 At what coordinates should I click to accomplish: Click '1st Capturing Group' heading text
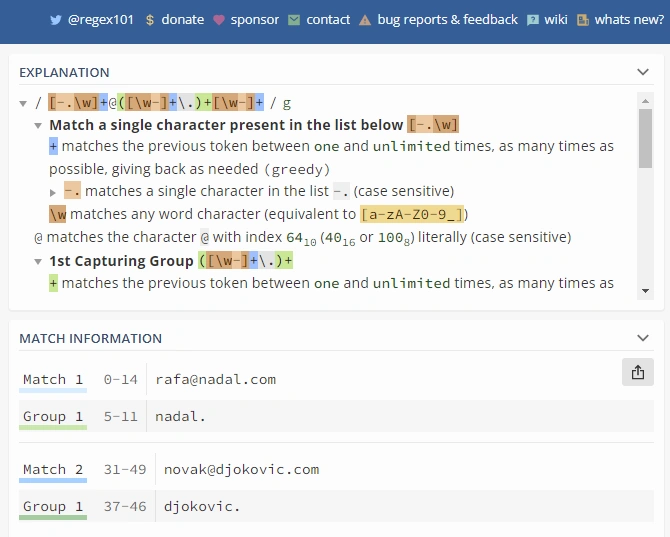(x=121, y=261)
